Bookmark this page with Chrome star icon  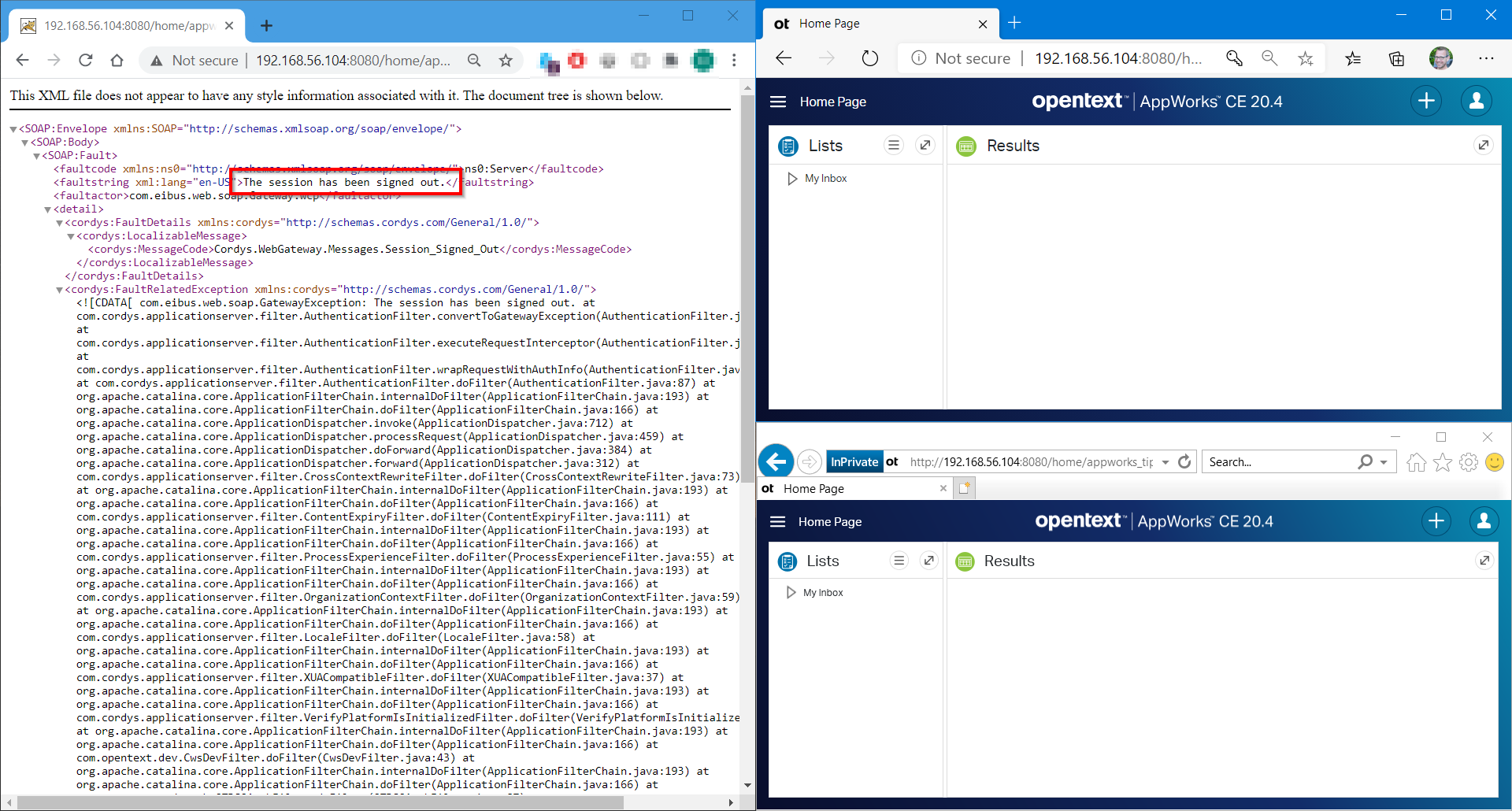[506, 60]
